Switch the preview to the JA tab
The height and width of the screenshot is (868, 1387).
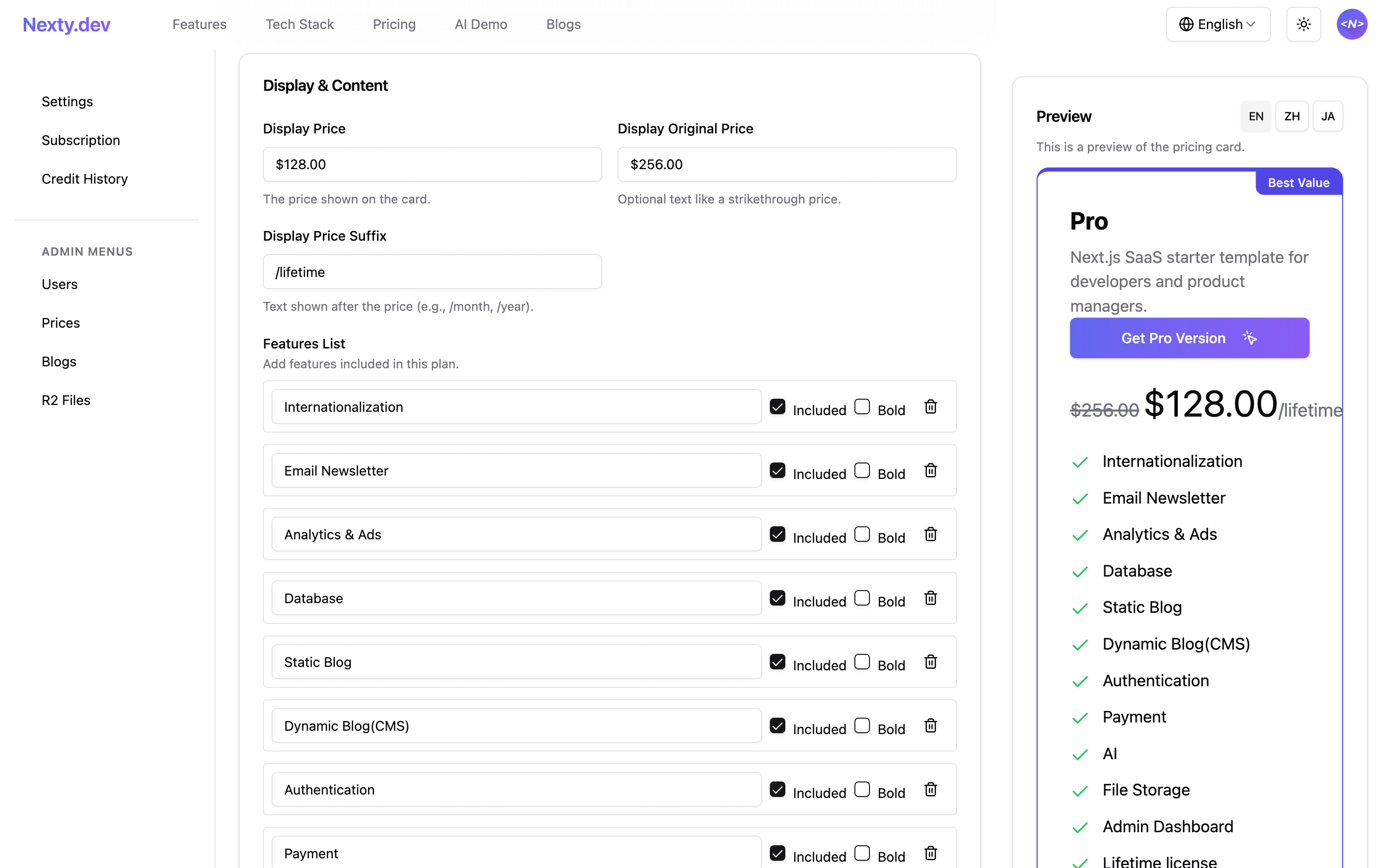(x=1328, y=116)
